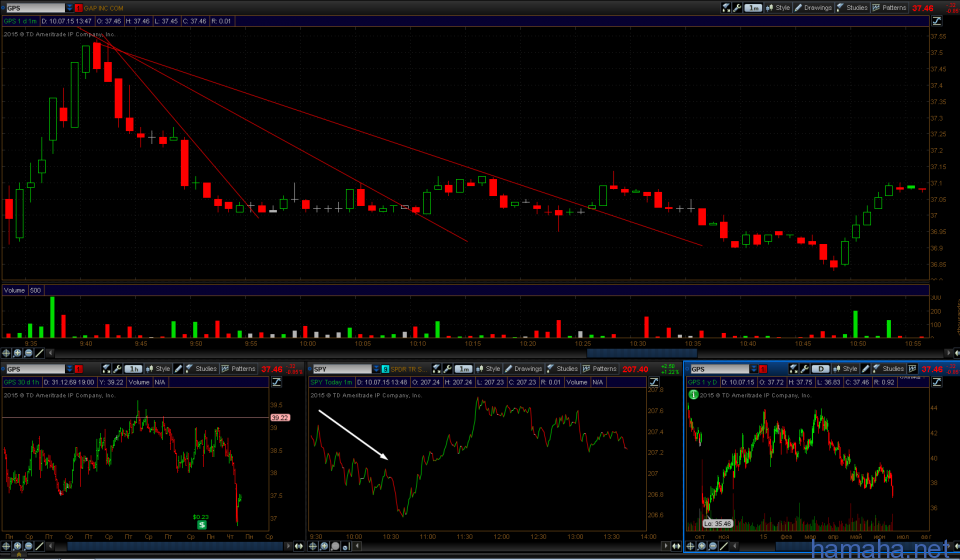960x560 pixels.
Task: Open Patterns in the top GPS chart
Action: click(x=889, y=8)
